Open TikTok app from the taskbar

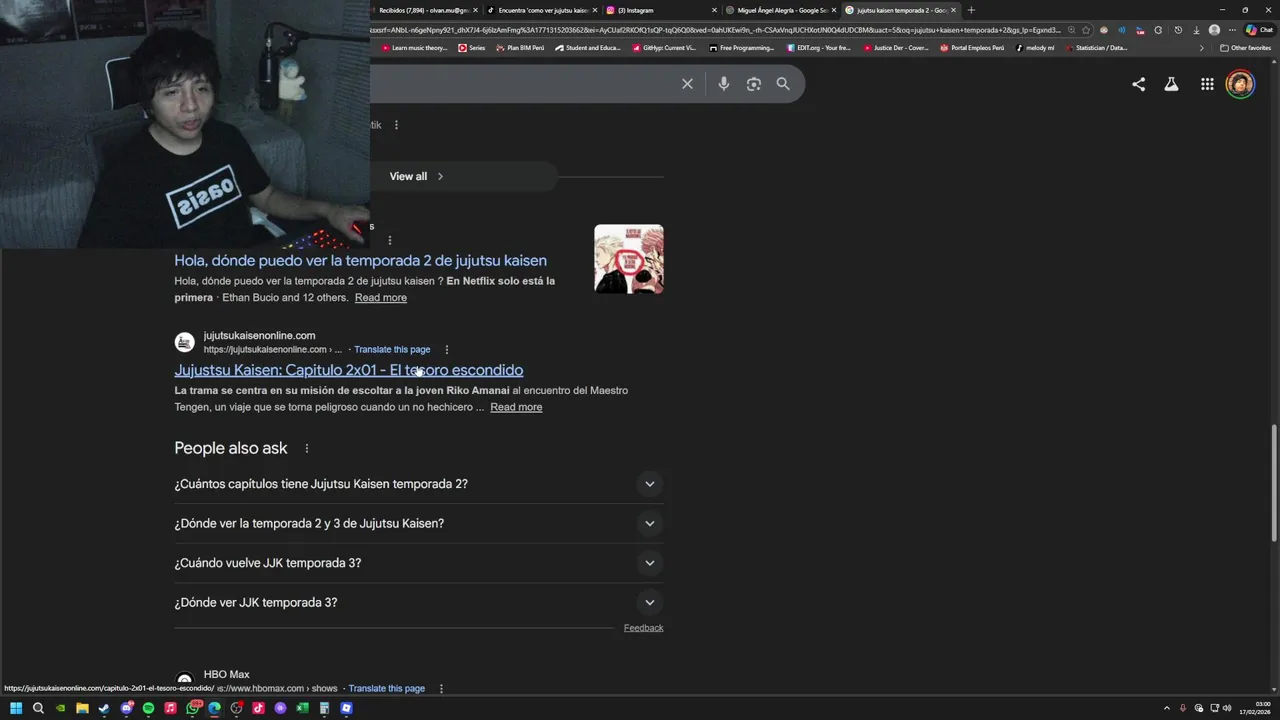258,708
